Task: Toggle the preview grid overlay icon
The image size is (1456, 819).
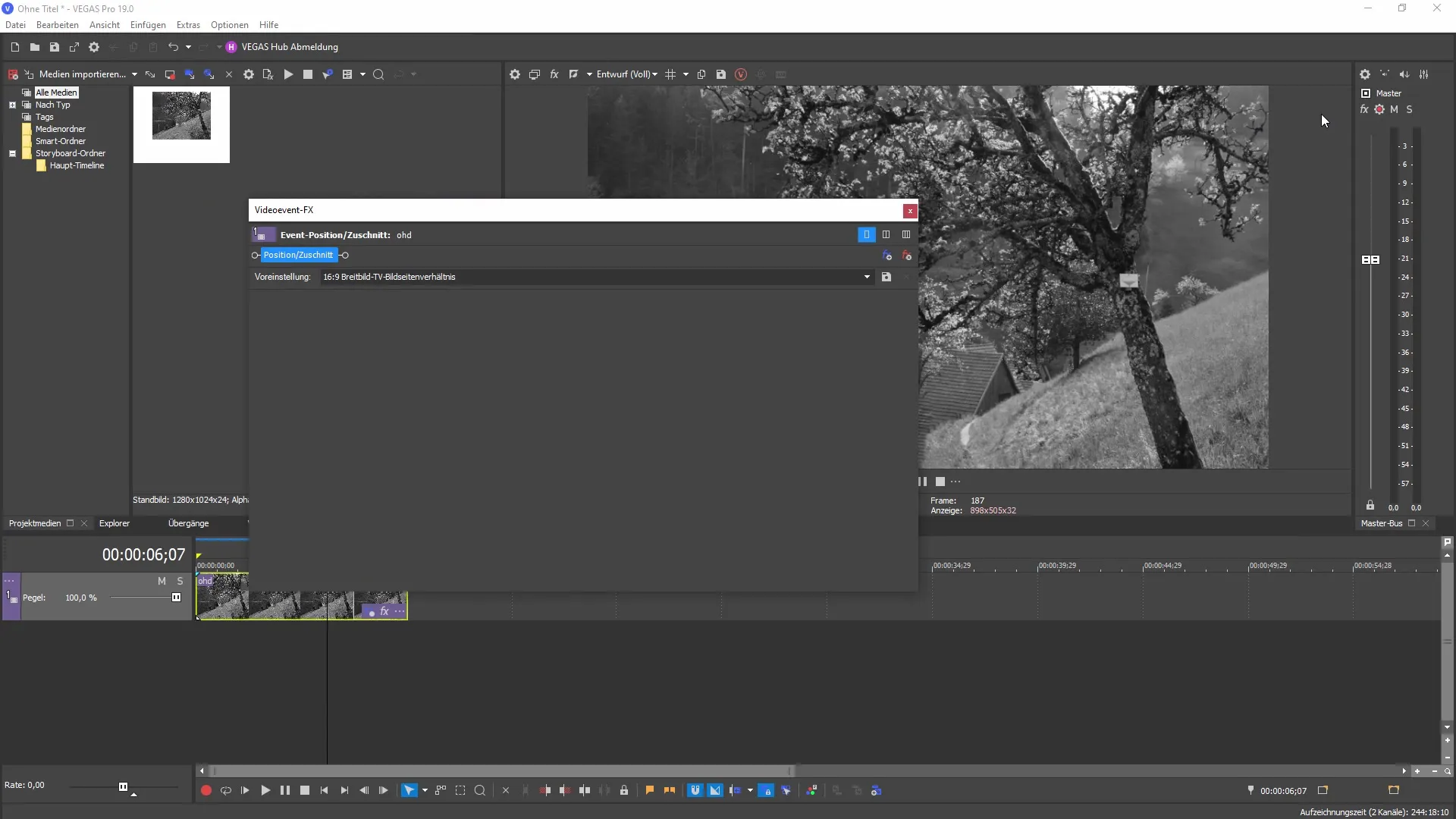Action: 670,74
